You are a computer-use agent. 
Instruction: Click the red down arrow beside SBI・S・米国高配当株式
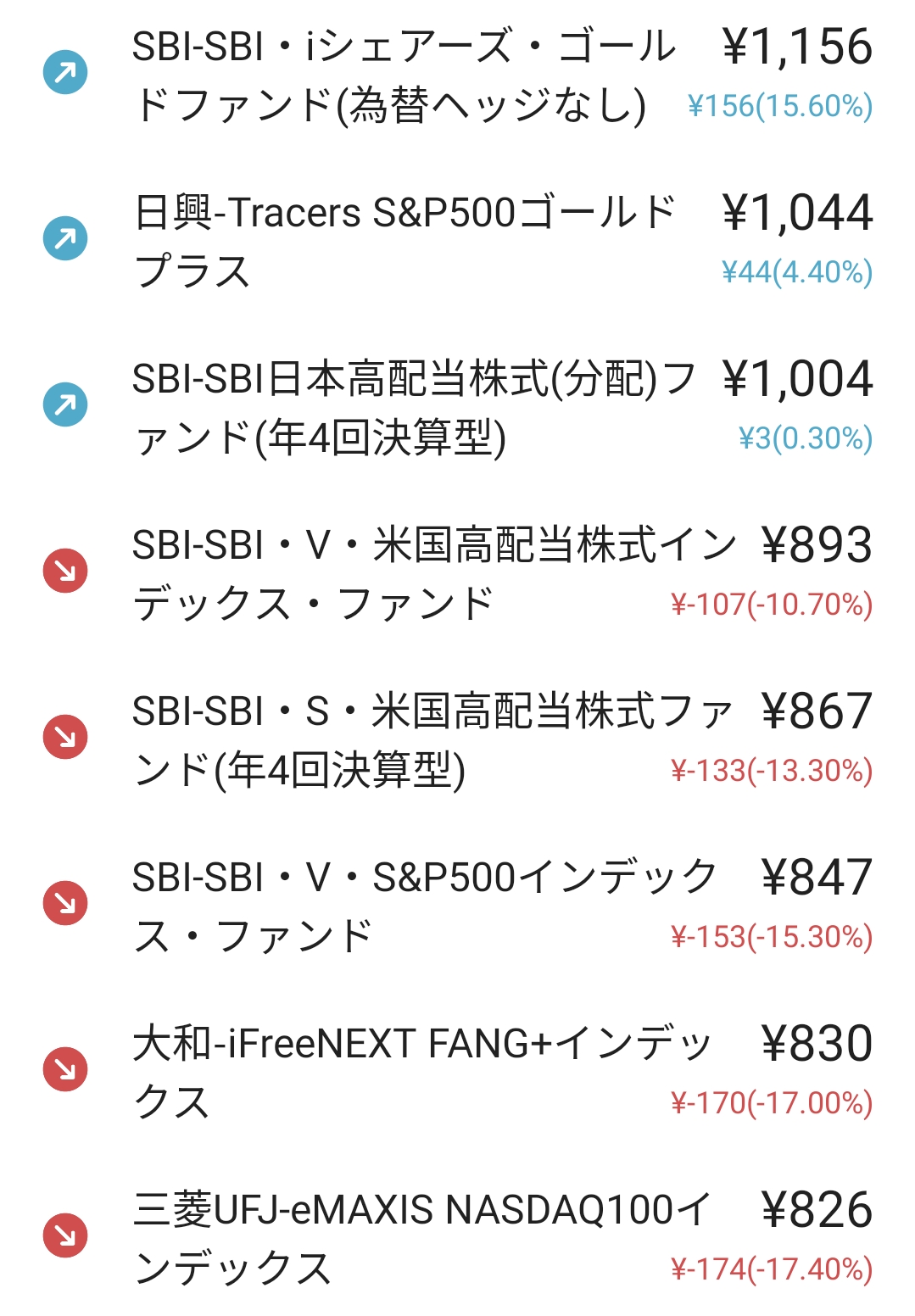click(65, 738)
